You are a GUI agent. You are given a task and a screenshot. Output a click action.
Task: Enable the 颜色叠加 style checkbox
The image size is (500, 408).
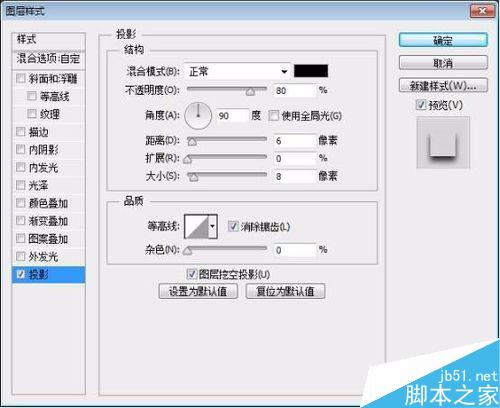(x=21, y=203)
